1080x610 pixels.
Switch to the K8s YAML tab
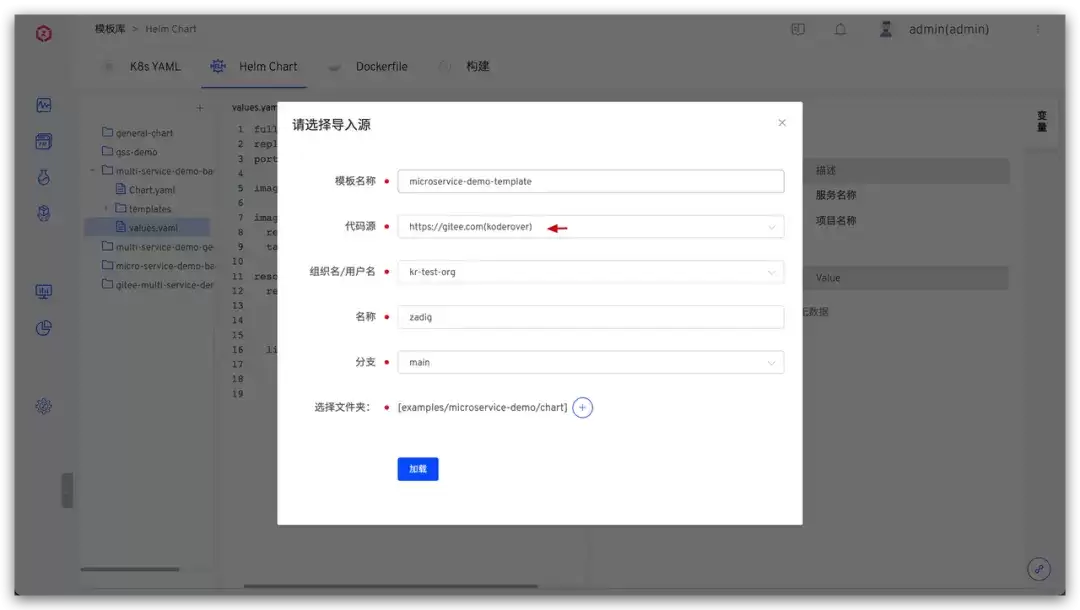tap(156, 66)
